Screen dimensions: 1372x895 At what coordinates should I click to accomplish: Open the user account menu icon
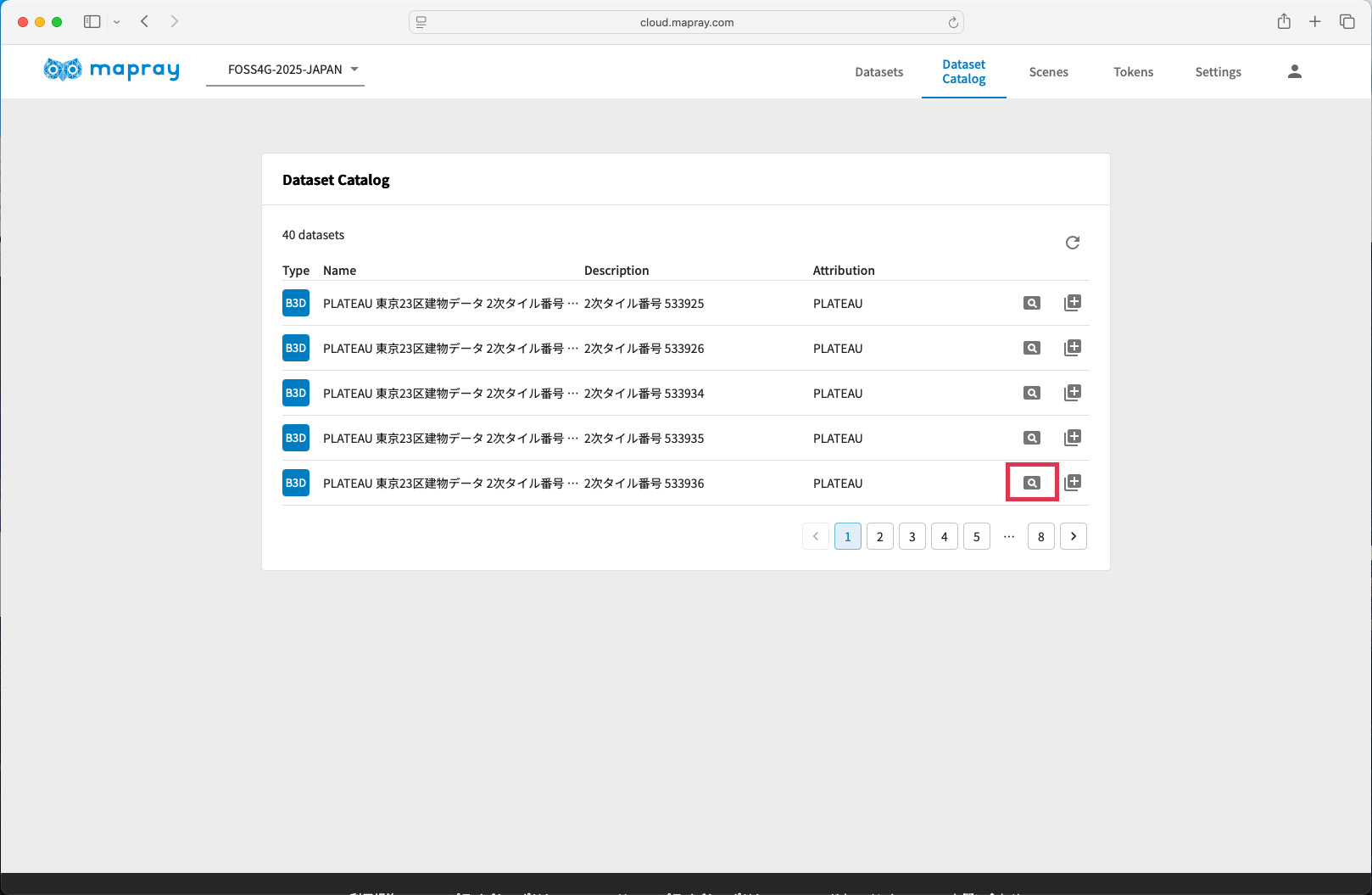click(x=1294, y=72)
